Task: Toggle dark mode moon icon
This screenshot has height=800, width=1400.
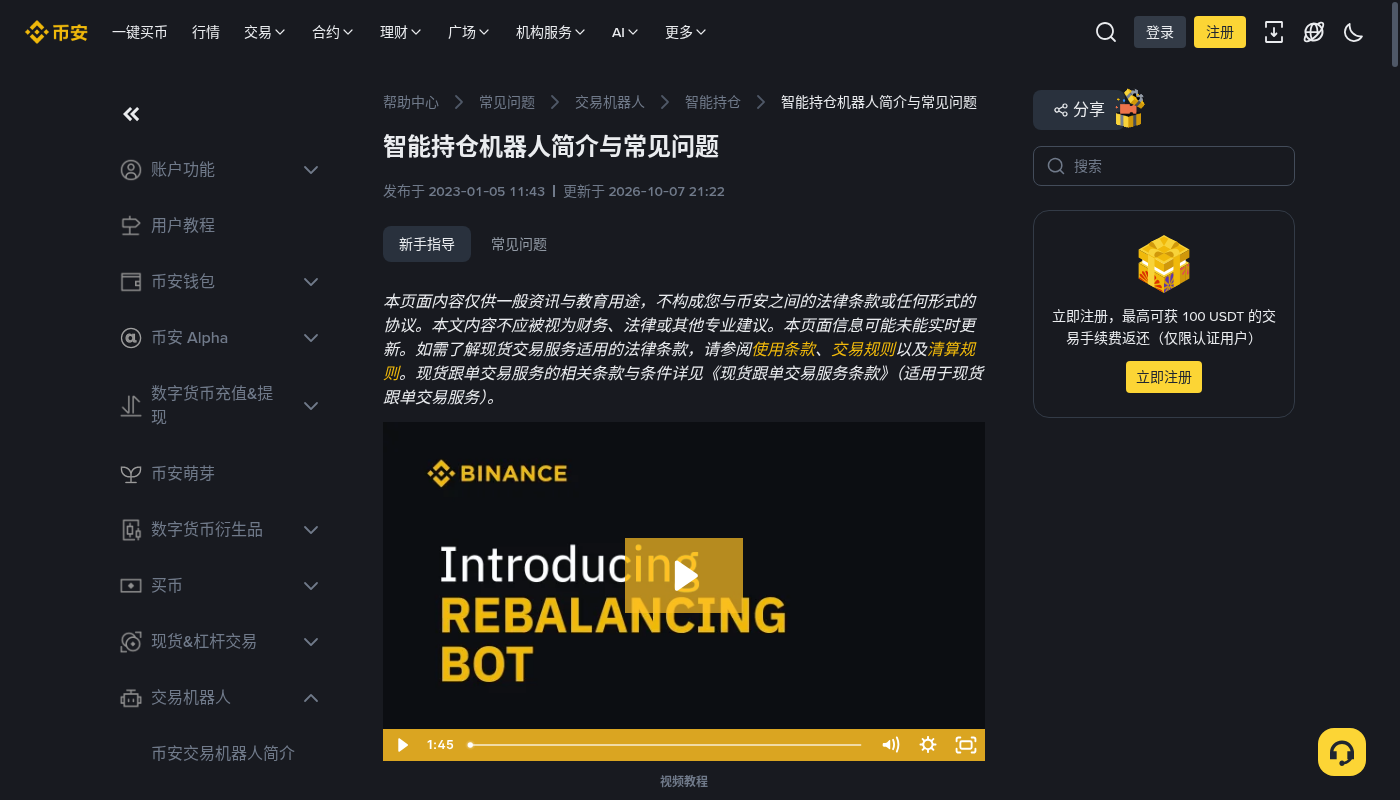Action: (1354, 32)
